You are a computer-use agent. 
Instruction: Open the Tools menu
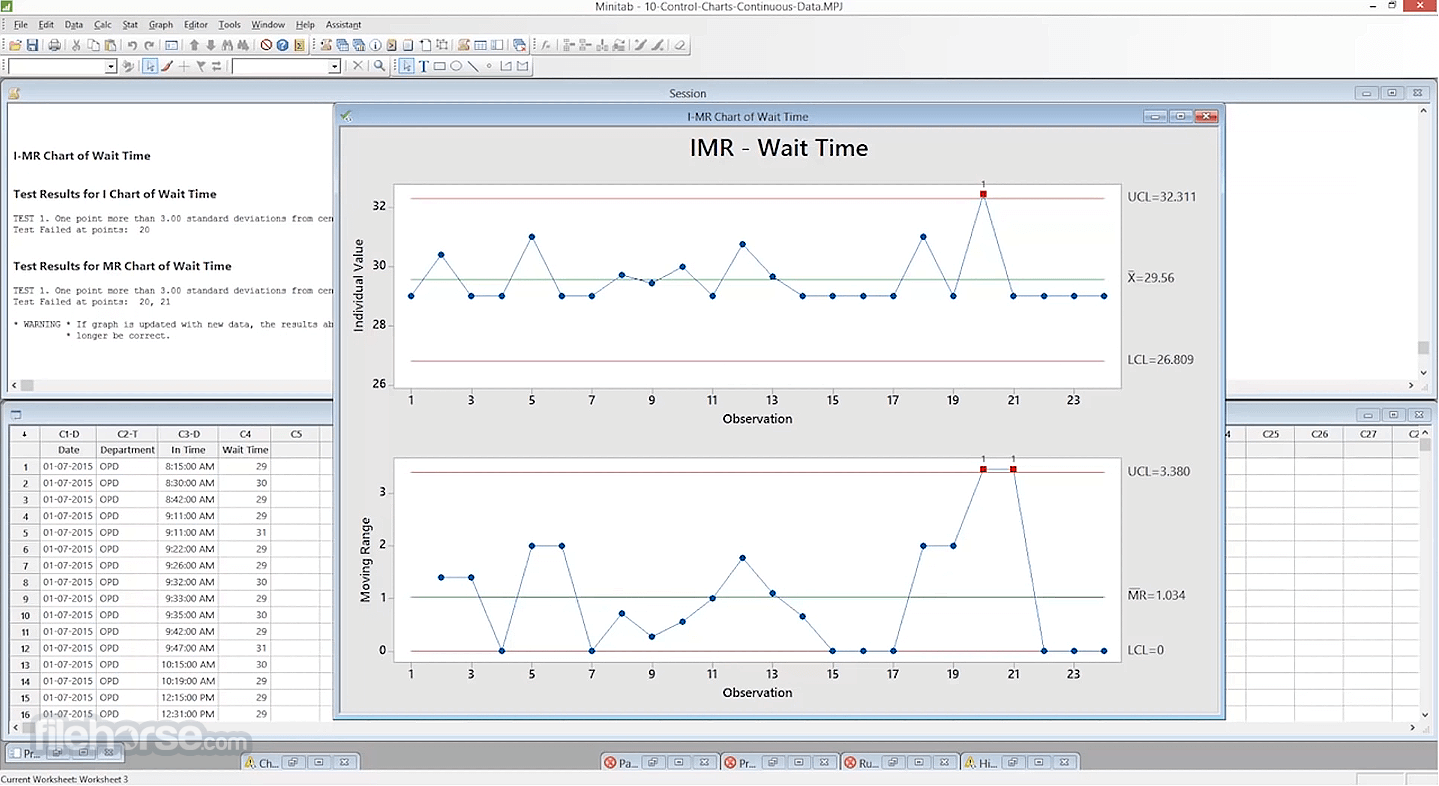pos(230,24)
